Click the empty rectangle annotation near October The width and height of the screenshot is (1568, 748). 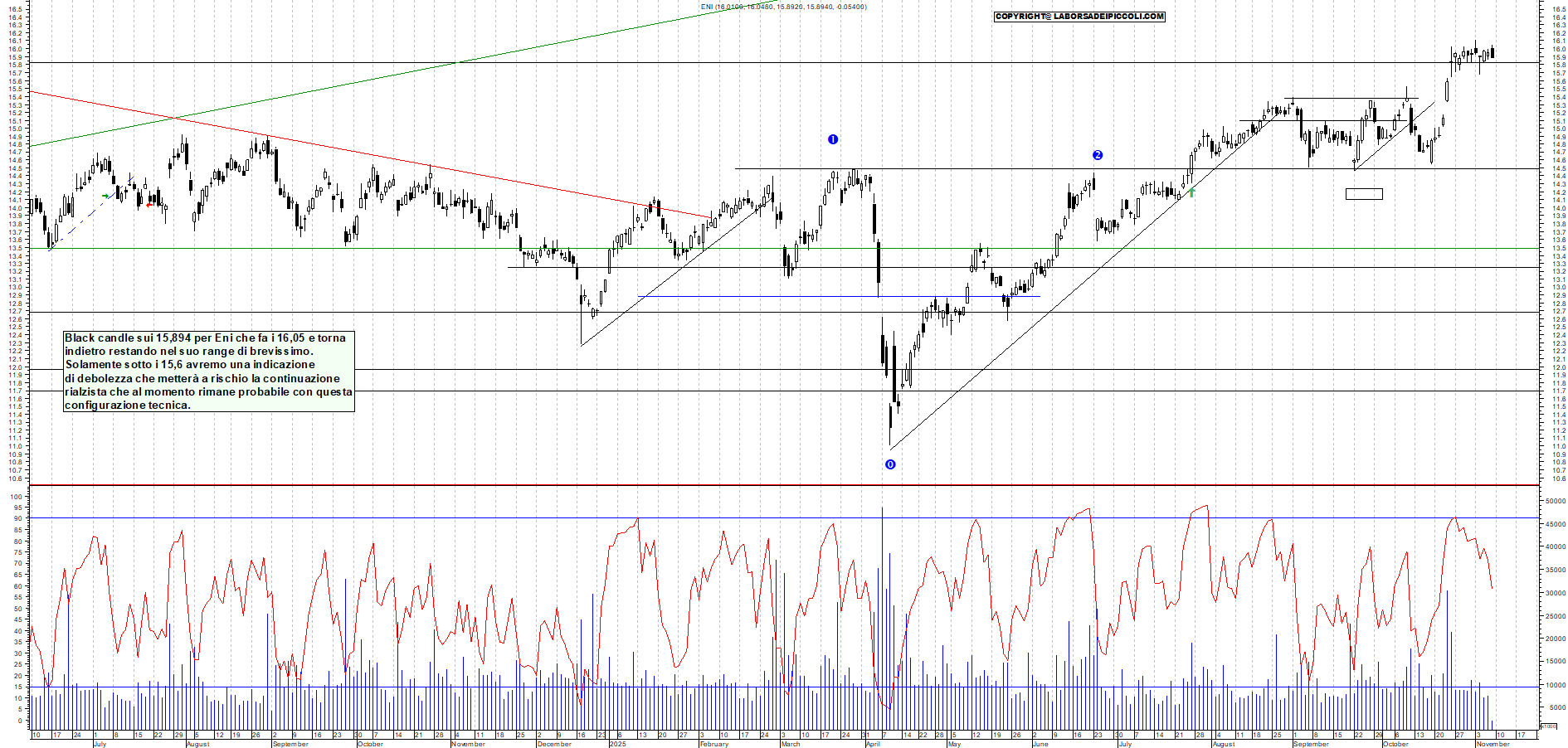tap(1363, 194)
